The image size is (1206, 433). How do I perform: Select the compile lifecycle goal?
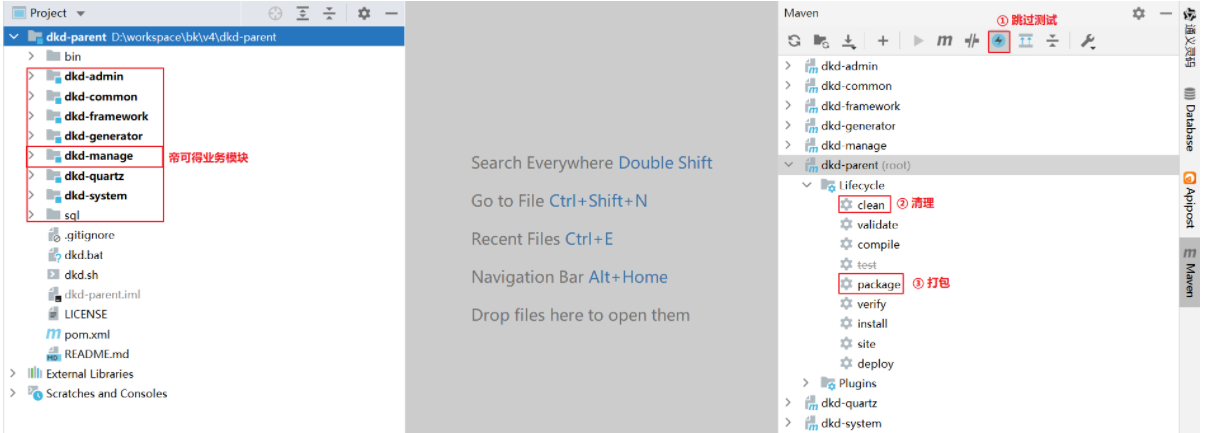point(878,245)
